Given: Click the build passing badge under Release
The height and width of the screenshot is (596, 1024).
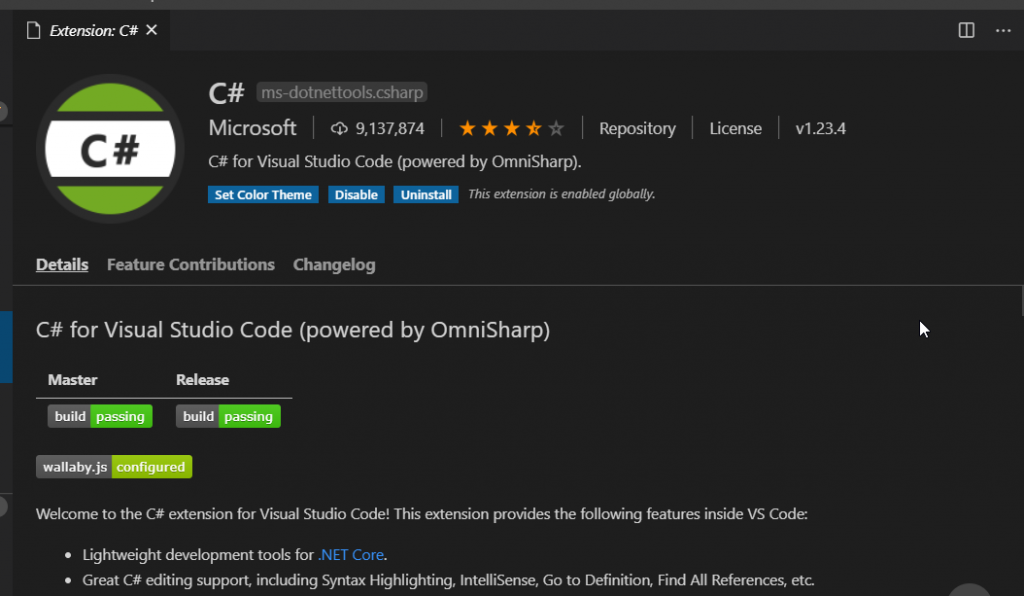Looking at the screenshot, I should 228,416.
